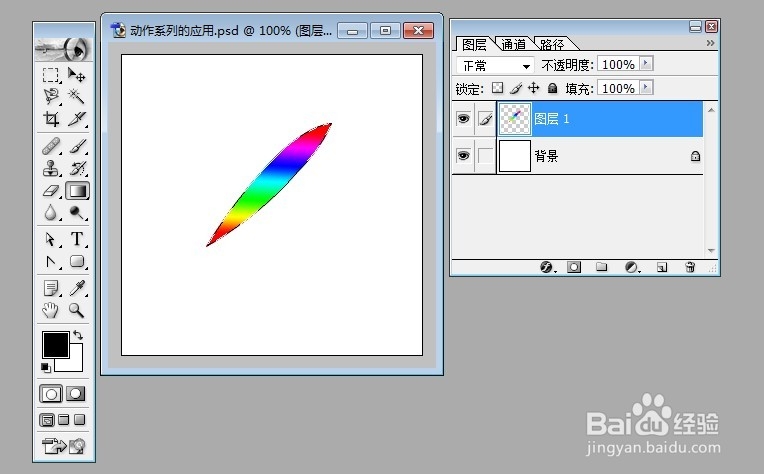Open the 填充 fill slider arrow
The height and width of the screenshot is (474, 764).
[x=646, y=88]
